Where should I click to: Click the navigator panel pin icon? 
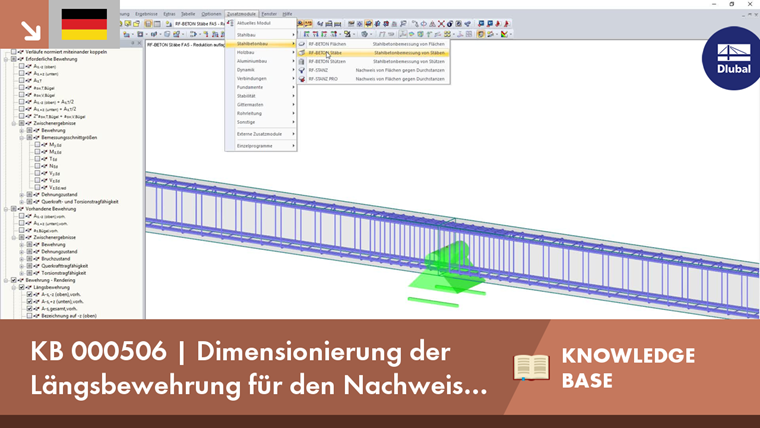[133, 43]
